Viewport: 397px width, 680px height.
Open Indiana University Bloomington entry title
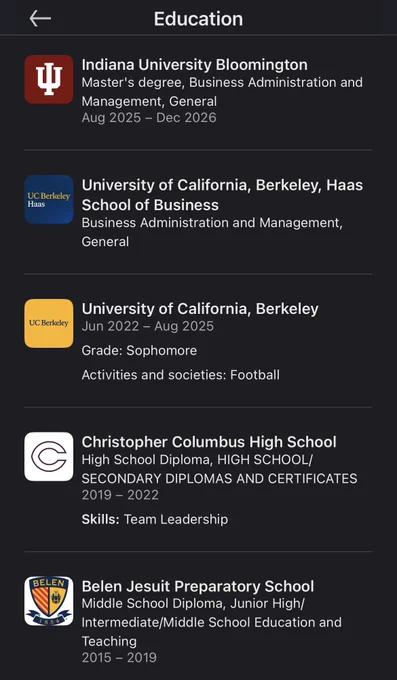(x=194, y=65)
